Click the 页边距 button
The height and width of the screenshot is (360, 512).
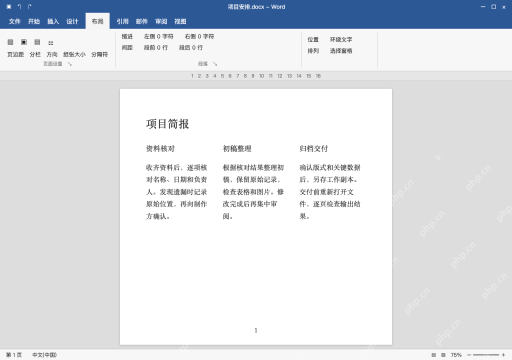pos(15,54)
